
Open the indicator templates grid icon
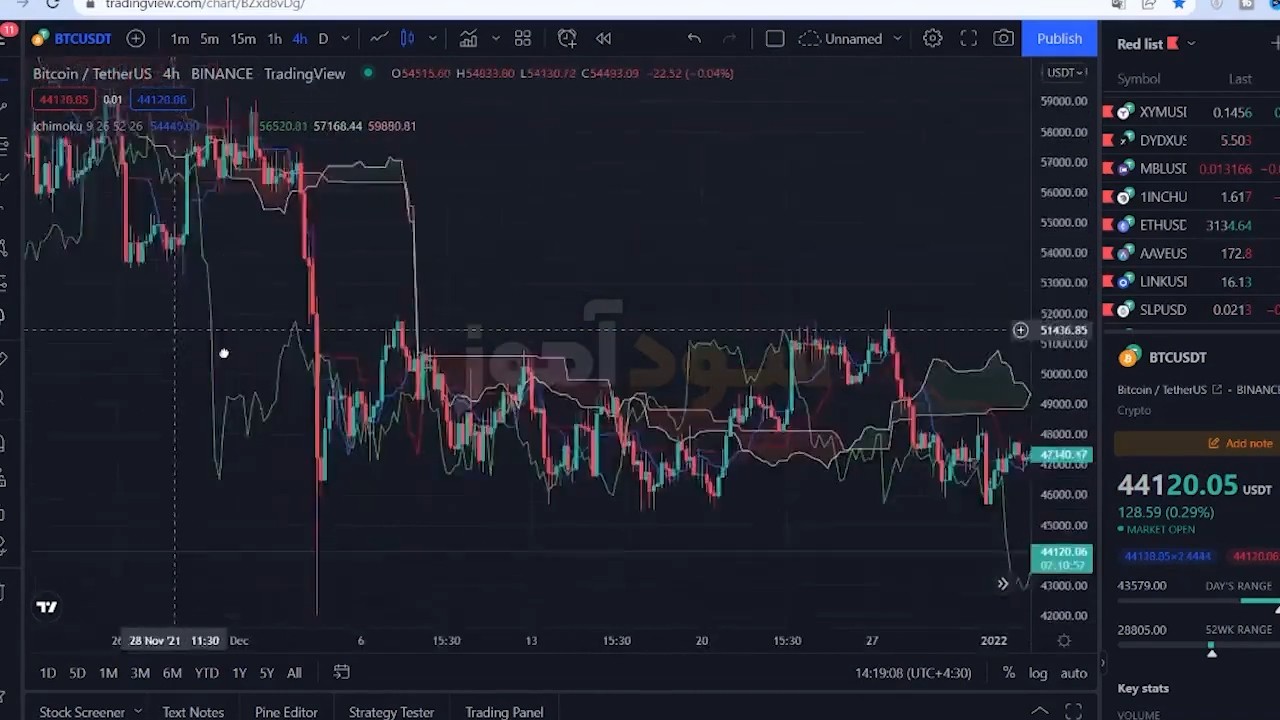tap(522, 39)
